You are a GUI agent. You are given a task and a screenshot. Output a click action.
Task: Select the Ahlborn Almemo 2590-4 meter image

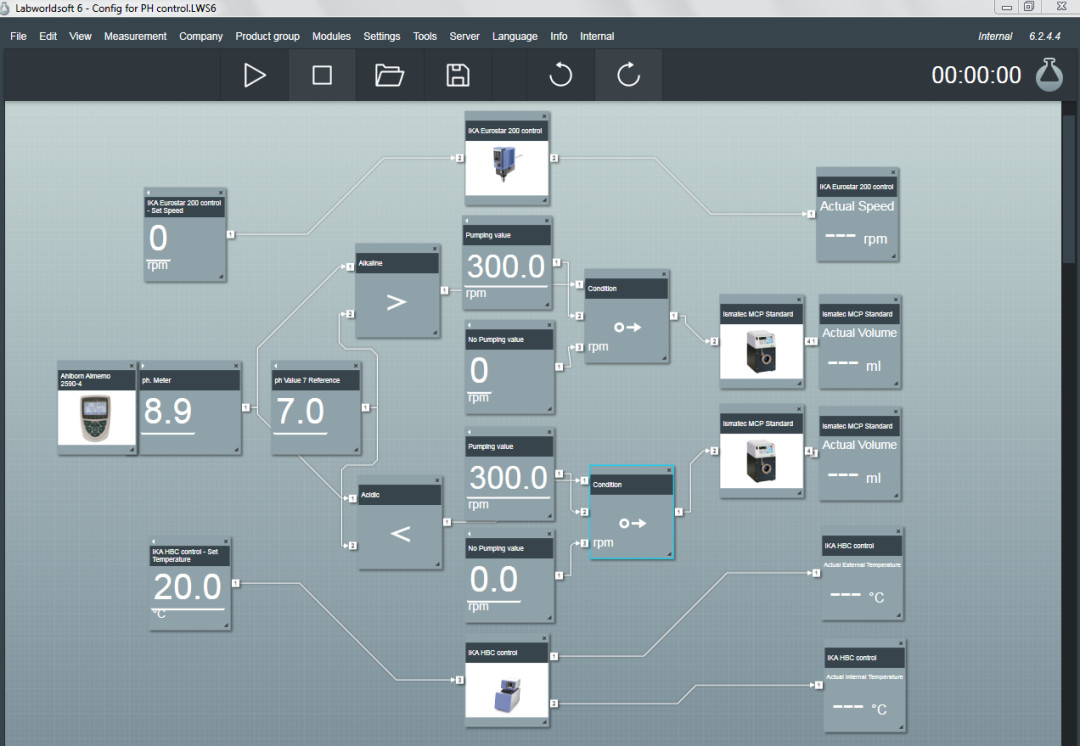(96, 418)
